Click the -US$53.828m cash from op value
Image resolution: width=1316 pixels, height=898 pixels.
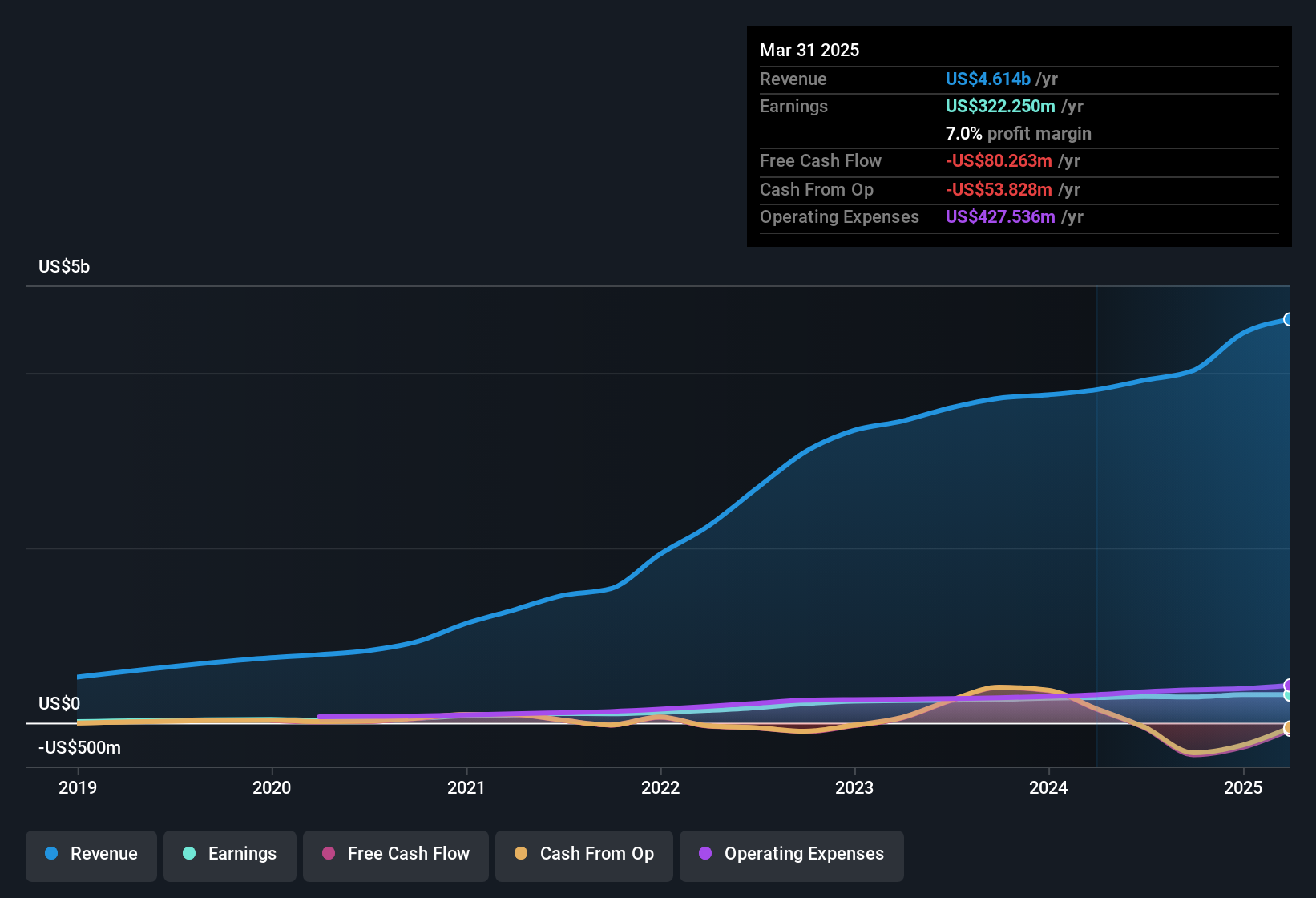(999, 189)
